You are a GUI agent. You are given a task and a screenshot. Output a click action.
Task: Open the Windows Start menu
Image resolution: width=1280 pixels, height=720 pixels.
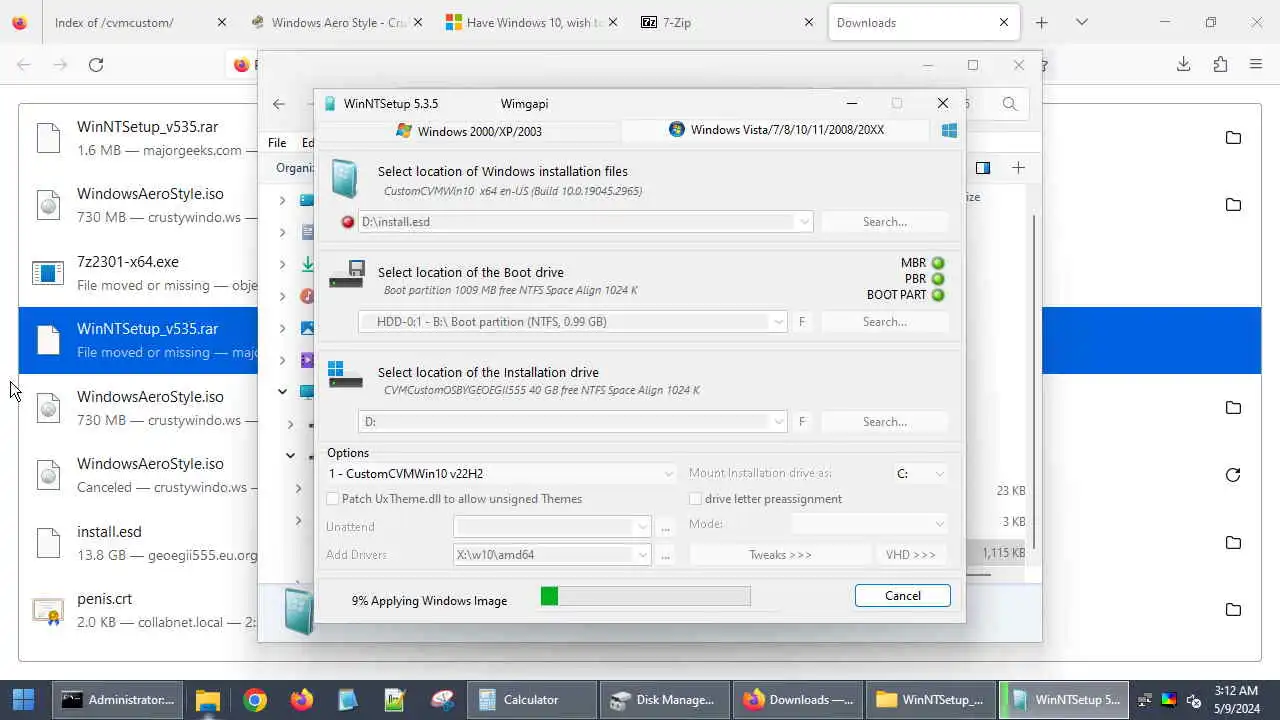(24, 700)
